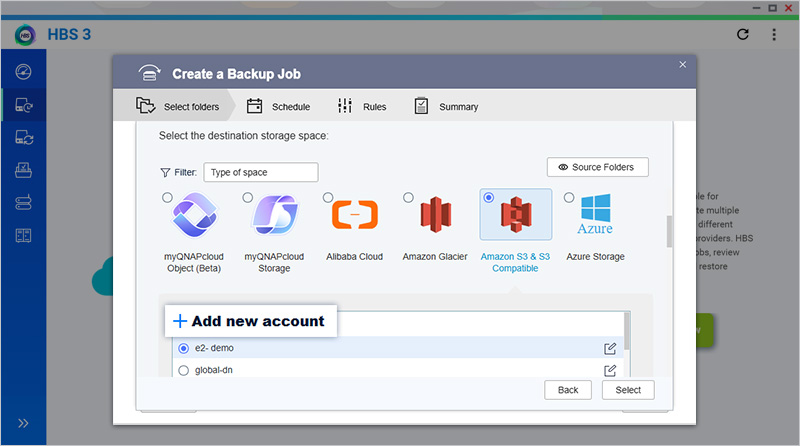
Task: Select myQNAPcloud Storage radio button
Action: [247, 197]
